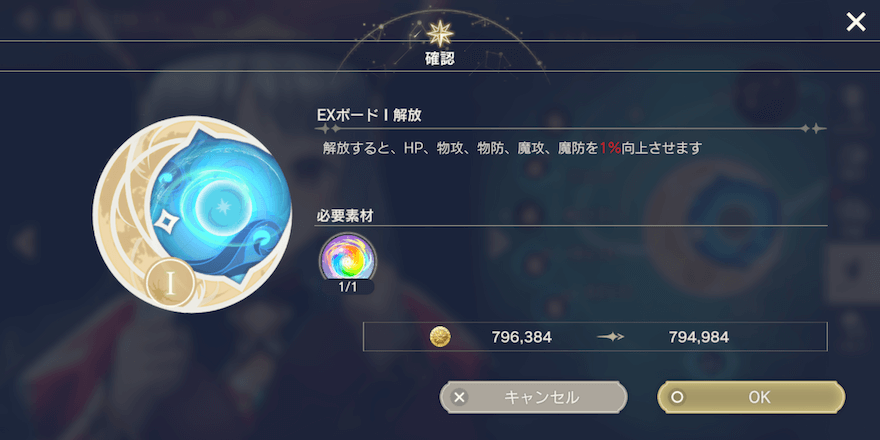This screenshot has height=440, width=880.
Task: Click the resulting coin amount 794,984
Action: click(x=699, y=337)
